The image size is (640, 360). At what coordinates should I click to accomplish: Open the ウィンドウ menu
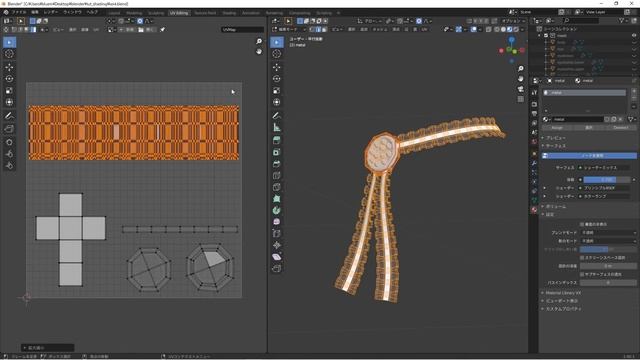tap(72, 12)
